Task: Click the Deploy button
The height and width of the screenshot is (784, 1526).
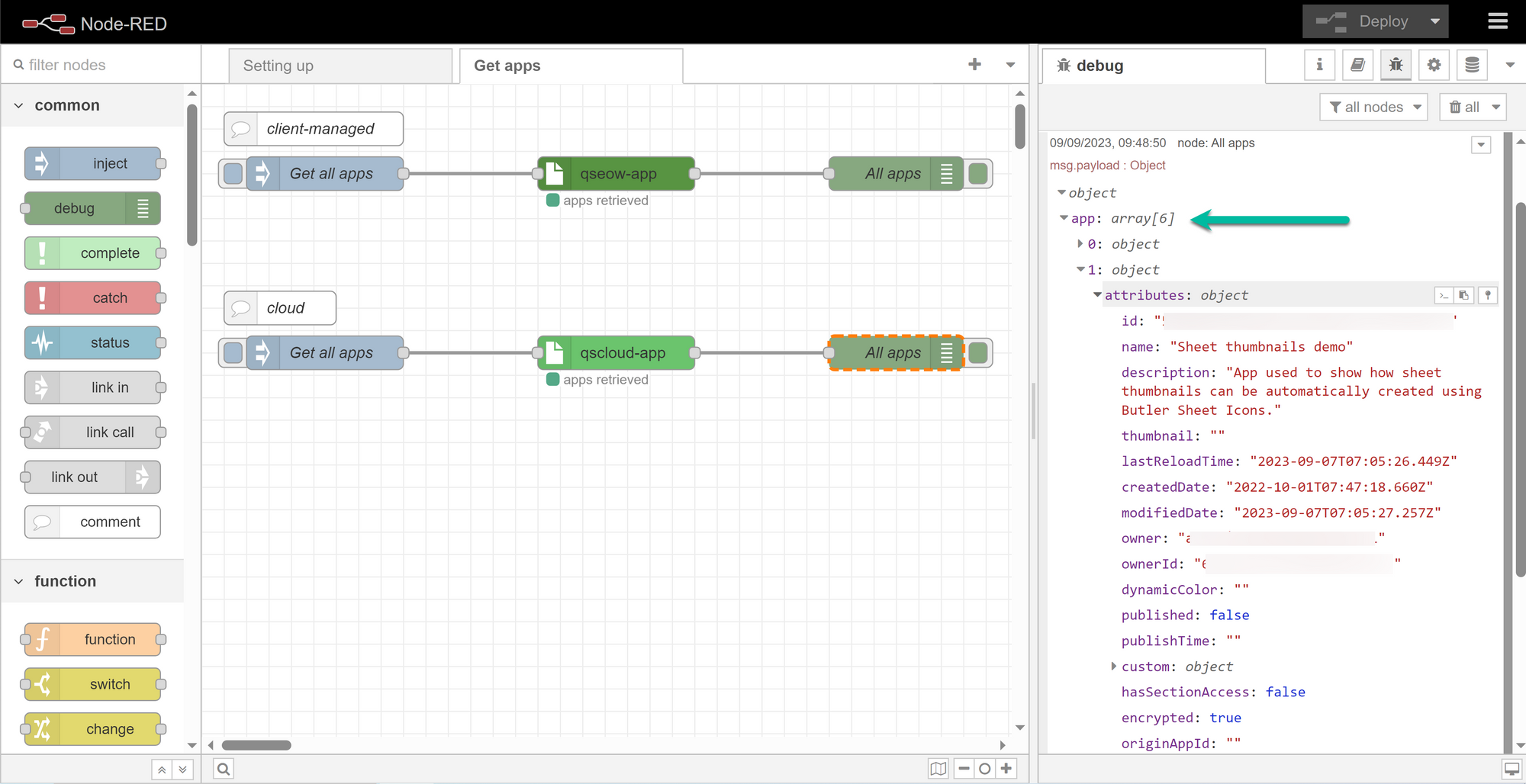Action: pyautogui.click(x=1362, y=21)
